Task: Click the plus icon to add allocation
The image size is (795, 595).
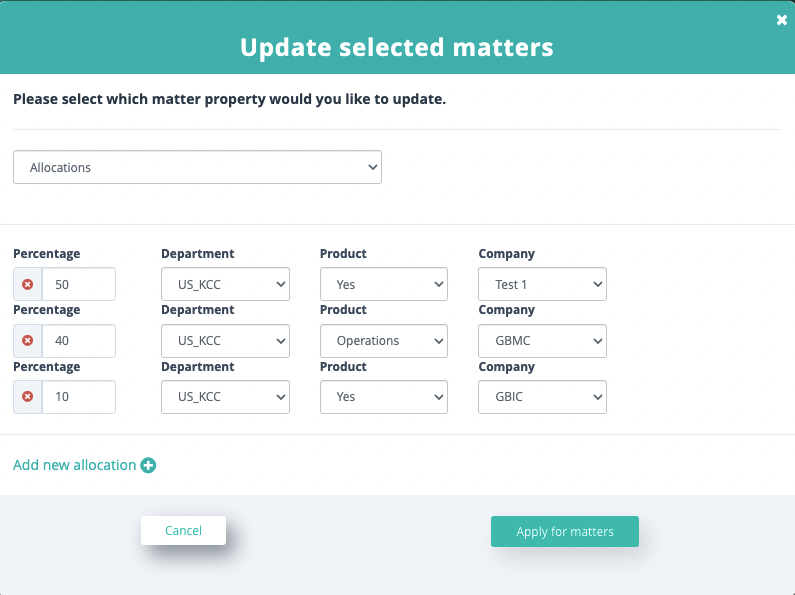Action: click(148, 465)
